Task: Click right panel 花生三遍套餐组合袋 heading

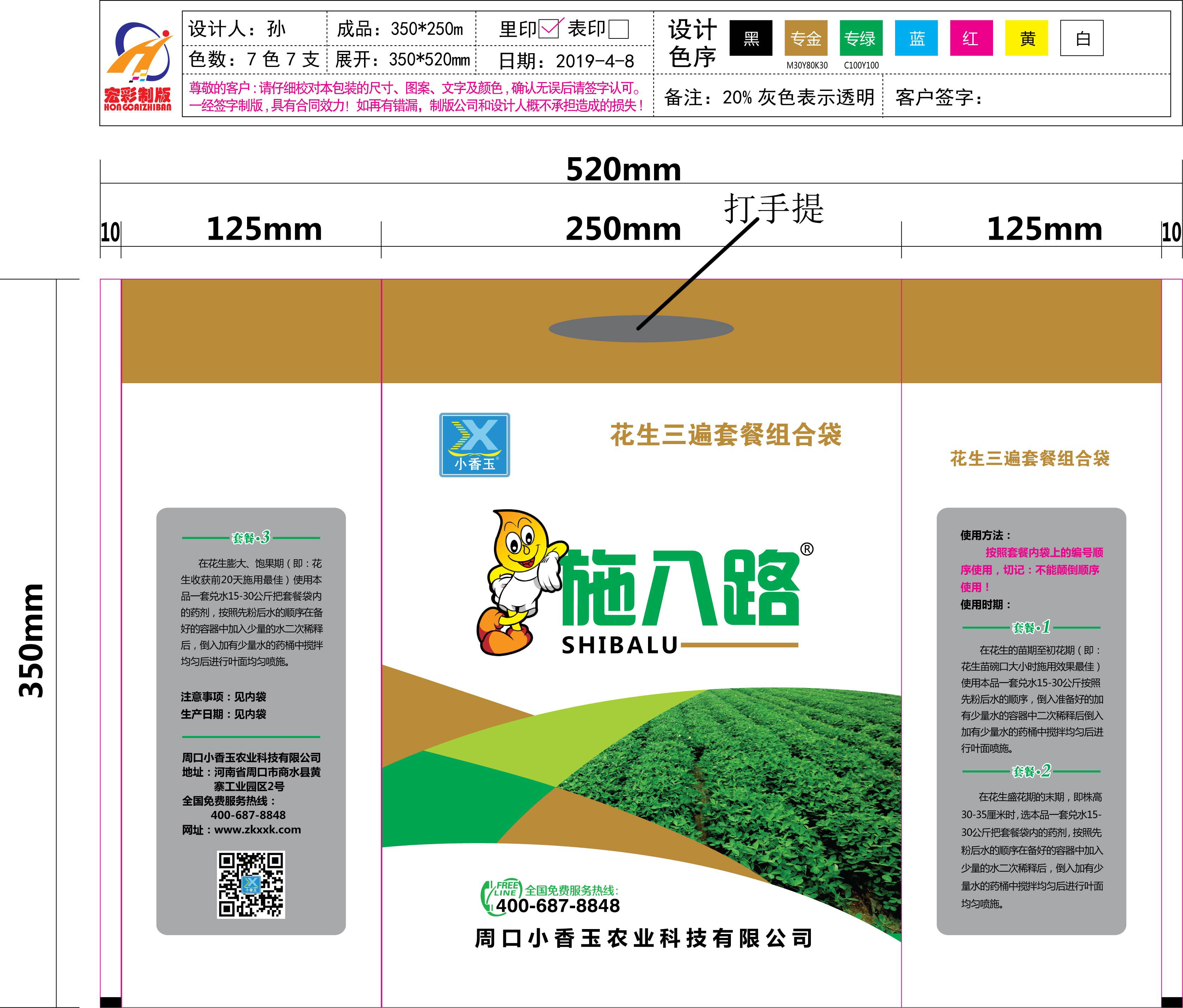Action: pos(1029,458)
